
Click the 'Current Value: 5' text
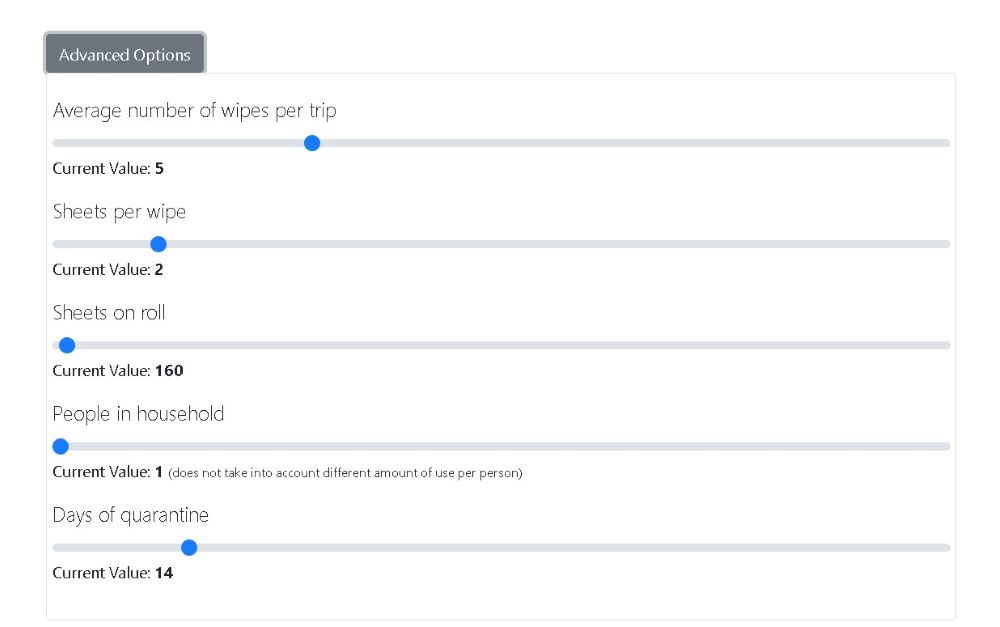(x=108, y=168)
